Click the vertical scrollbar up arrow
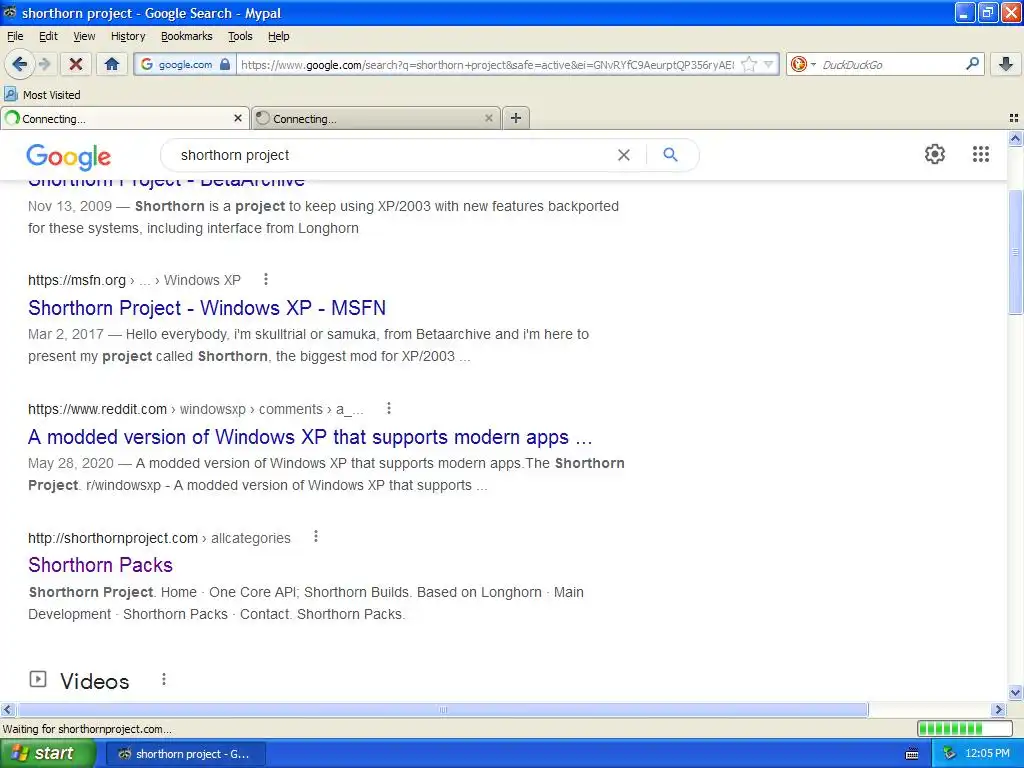 click(x=1015, y=138)
